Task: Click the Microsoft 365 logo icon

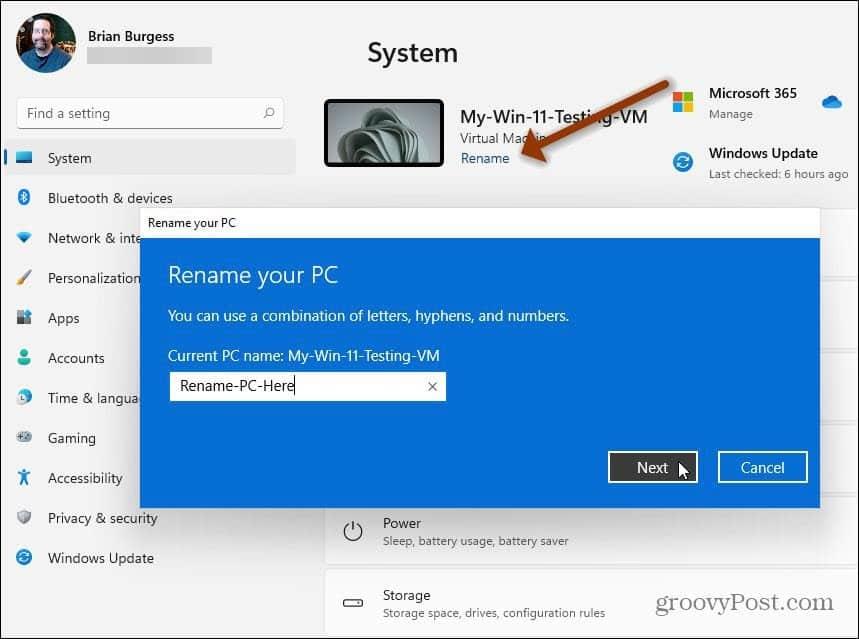Action: 683,102
